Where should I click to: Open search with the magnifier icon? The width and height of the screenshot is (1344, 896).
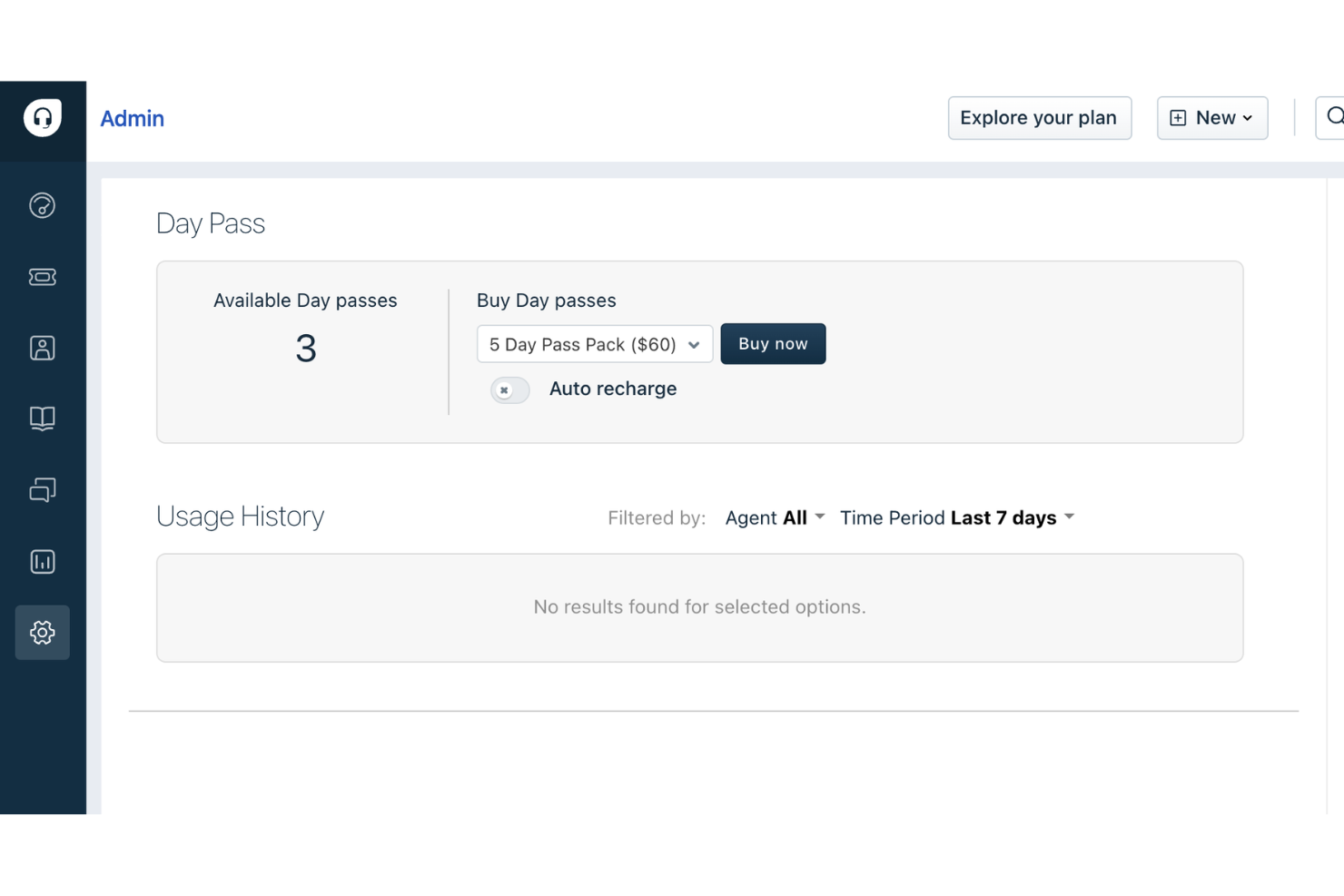[x=1334, y=116]
